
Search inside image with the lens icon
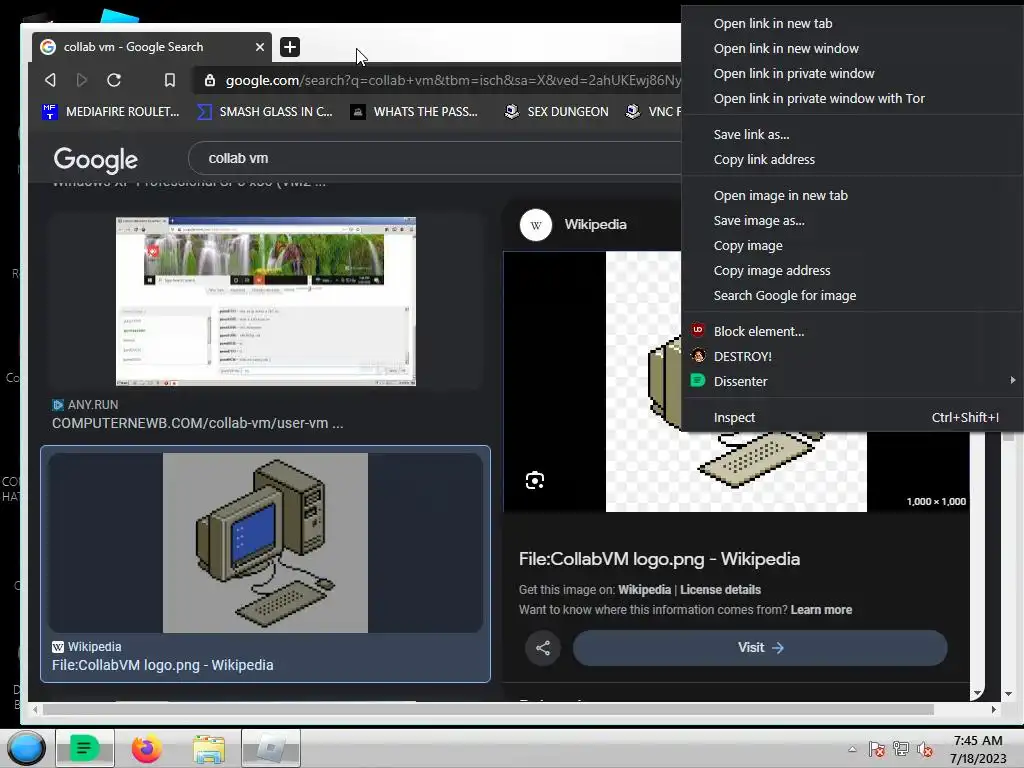[x=535, y=481]
